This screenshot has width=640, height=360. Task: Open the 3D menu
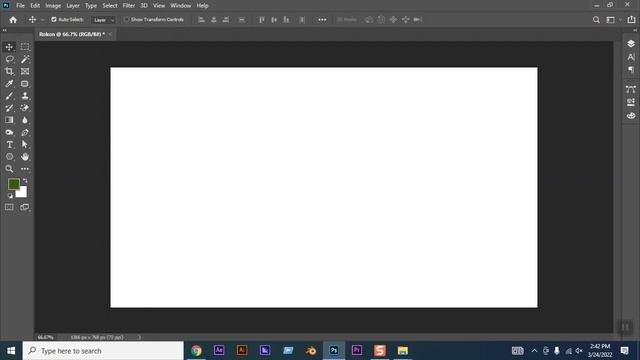click(144, 6)
